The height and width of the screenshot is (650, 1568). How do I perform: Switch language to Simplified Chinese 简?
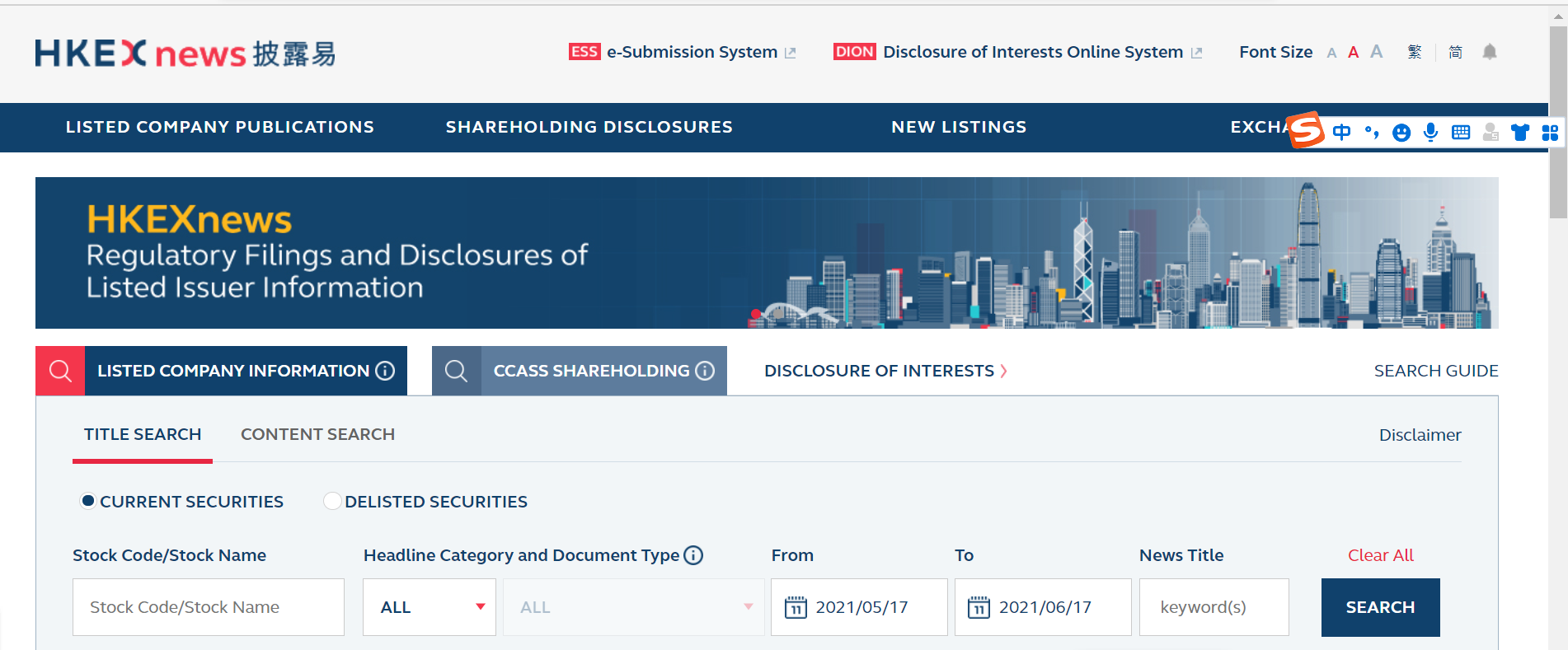1456,52
